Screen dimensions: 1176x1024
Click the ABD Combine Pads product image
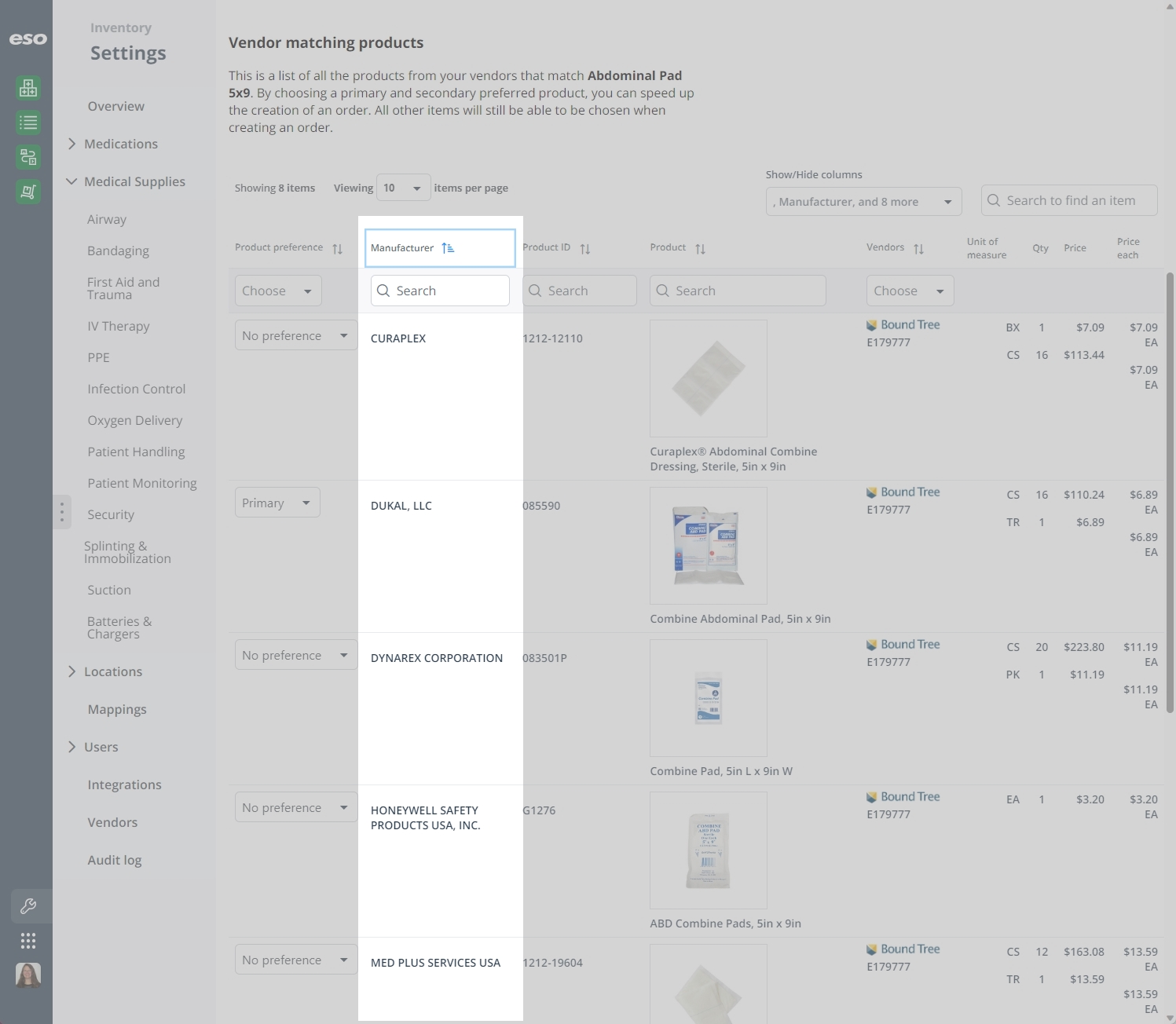pos(709,850)
